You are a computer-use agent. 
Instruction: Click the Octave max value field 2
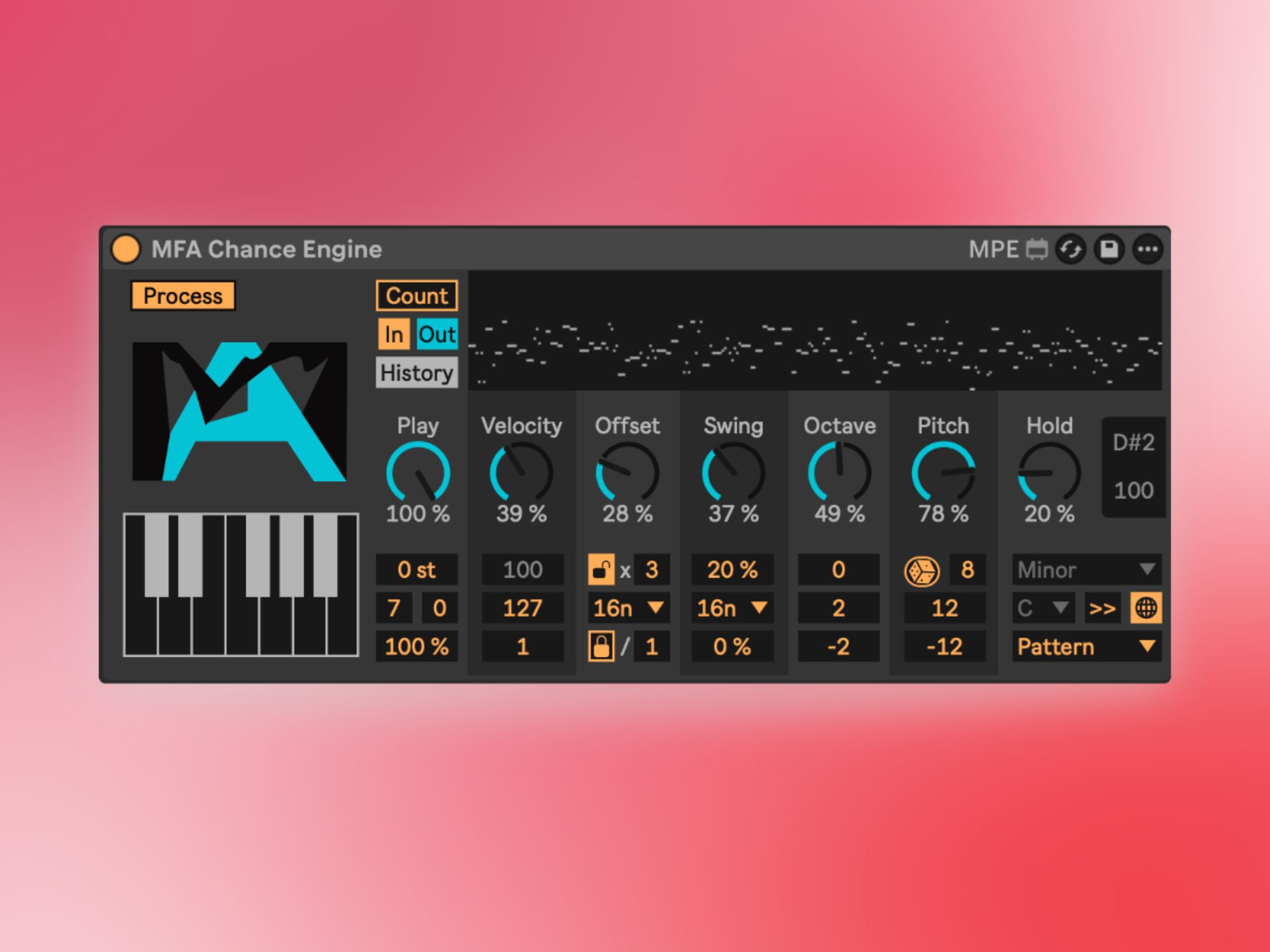[838, 608]
